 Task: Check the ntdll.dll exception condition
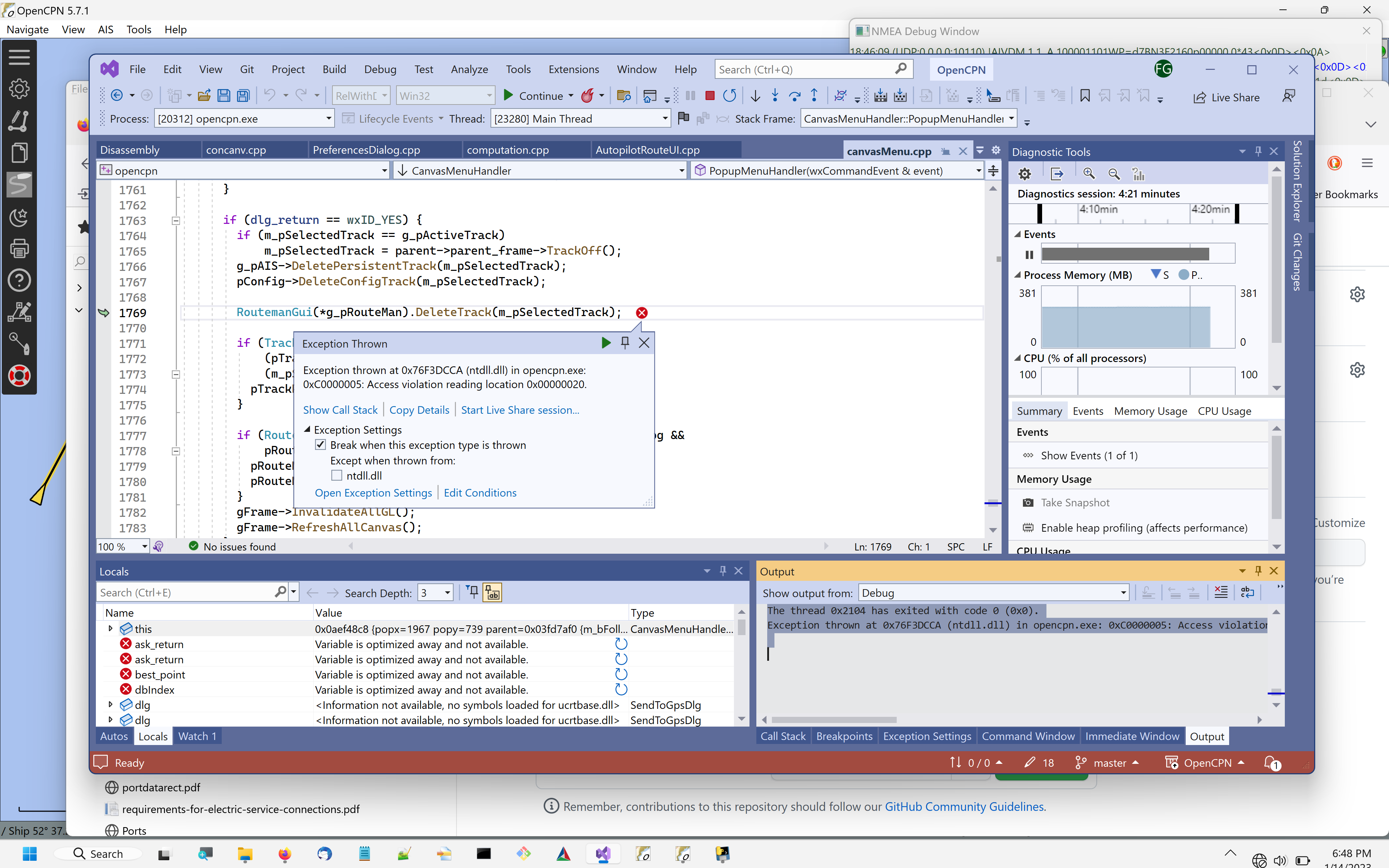(337, 475)
